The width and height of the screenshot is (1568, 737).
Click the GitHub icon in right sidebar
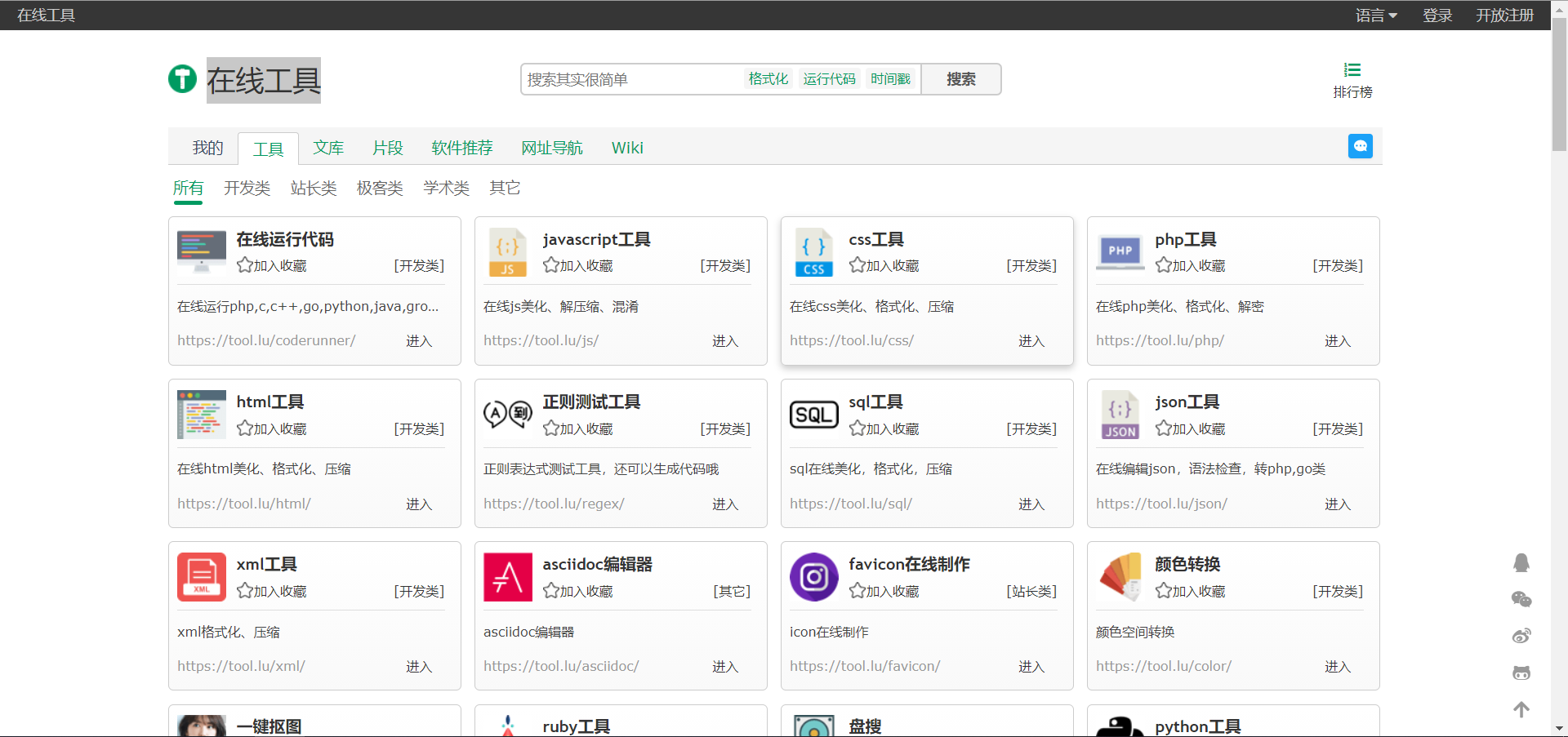[1521, 673]
